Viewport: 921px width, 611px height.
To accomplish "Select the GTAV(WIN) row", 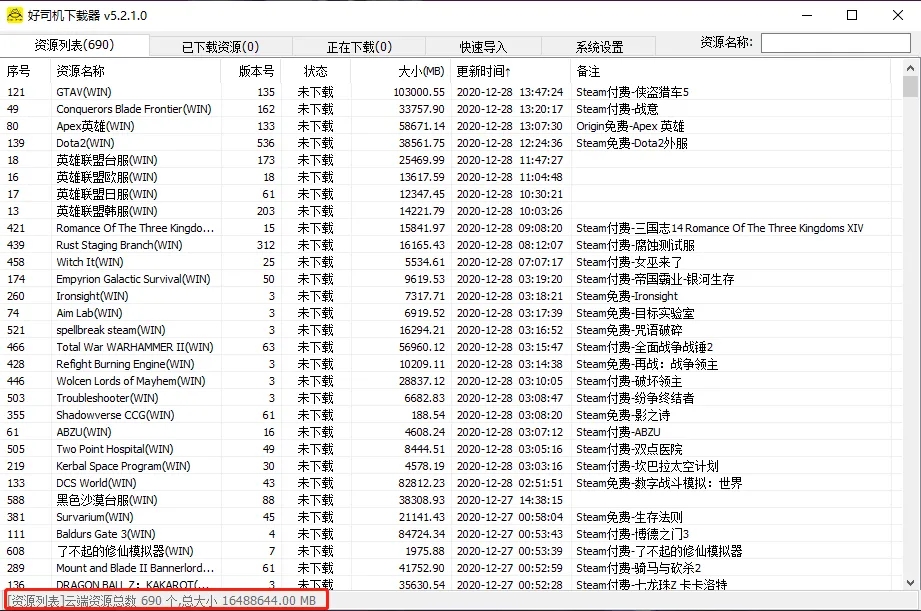I will 451,92.
